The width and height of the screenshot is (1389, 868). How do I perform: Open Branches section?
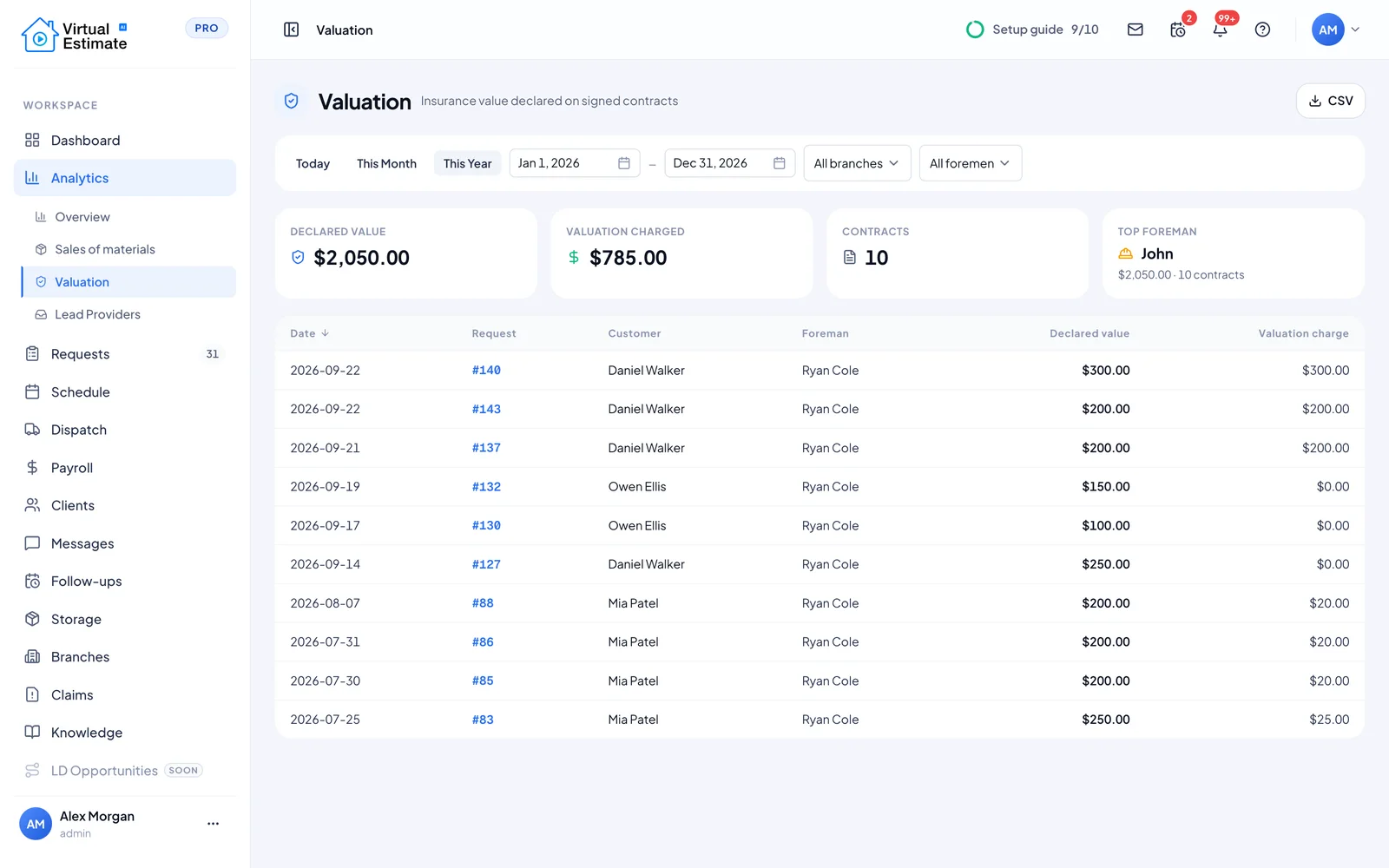(125, 657)
